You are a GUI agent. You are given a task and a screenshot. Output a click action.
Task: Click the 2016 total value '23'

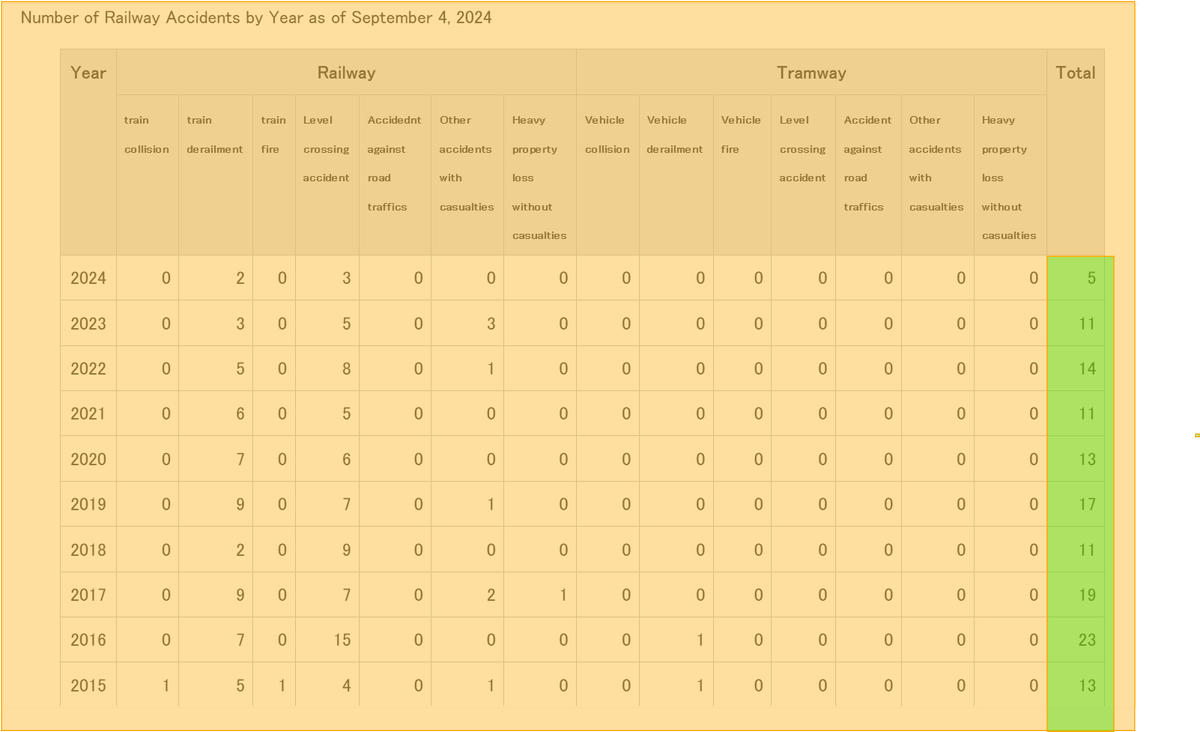click(1087, 640)
